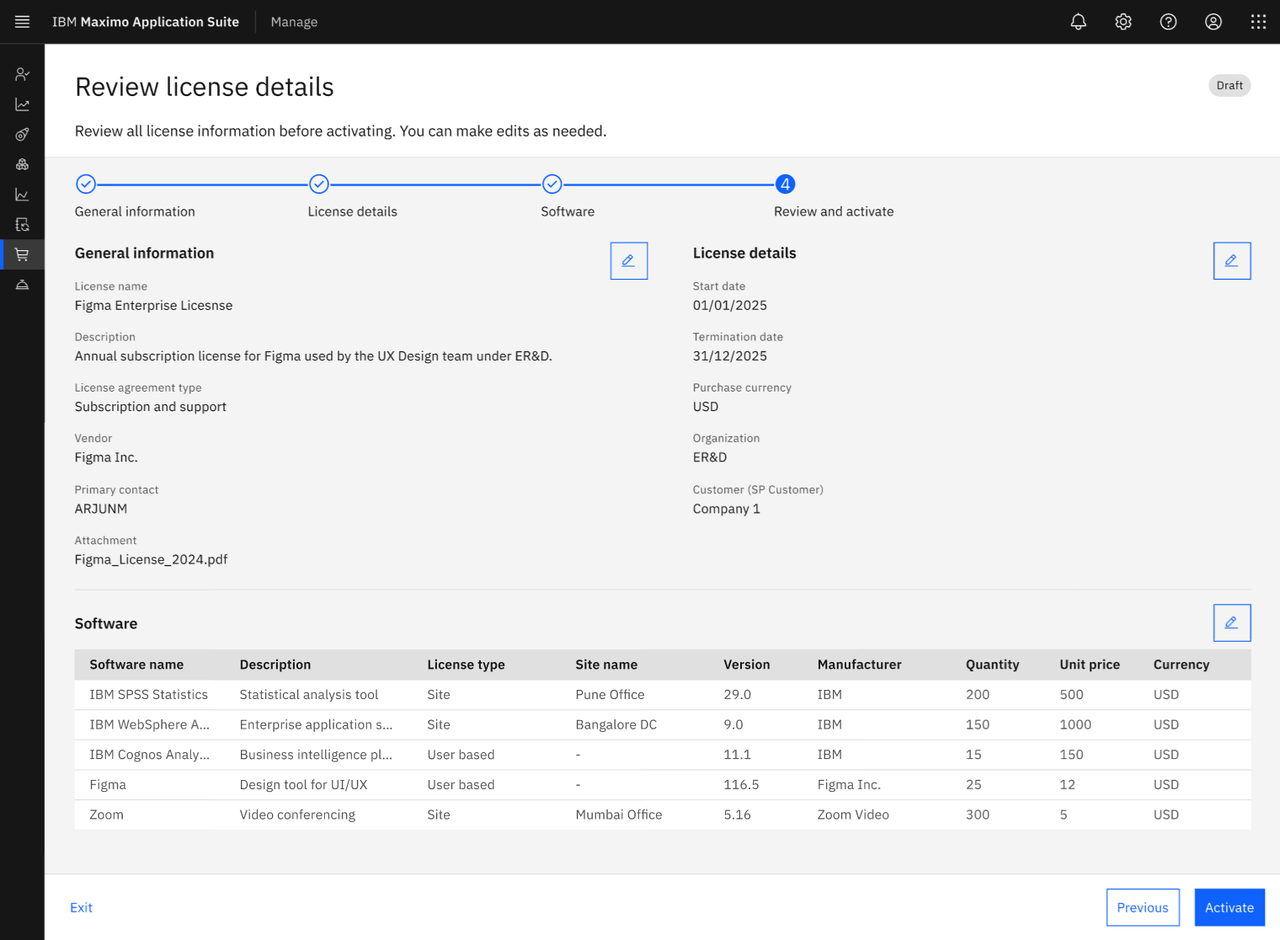Open the cubes sidebar icon
This screenshot has width=1280, height=940.
click(22, 164)
